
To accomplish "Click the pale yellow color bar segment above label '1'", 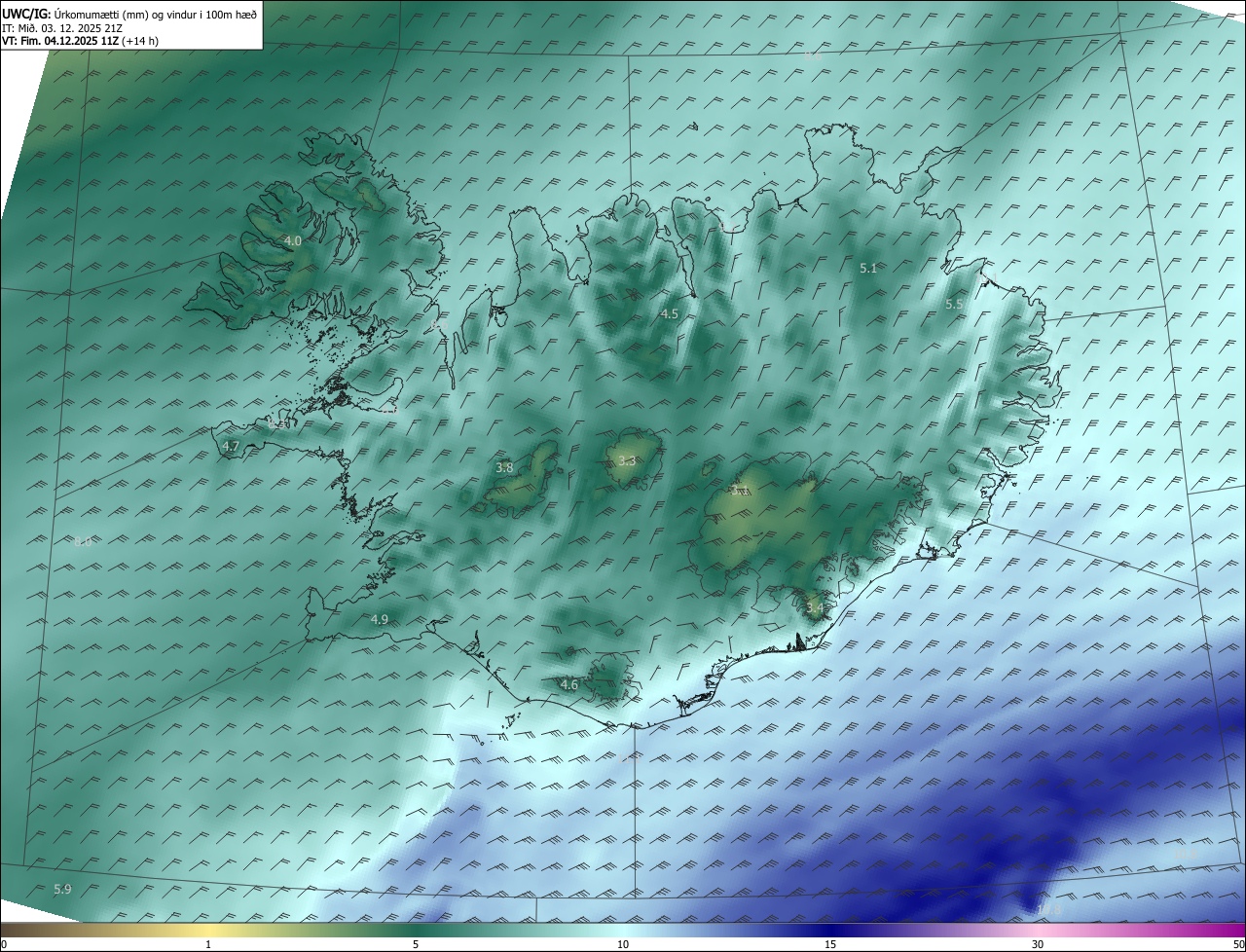I will coord(208,930).
